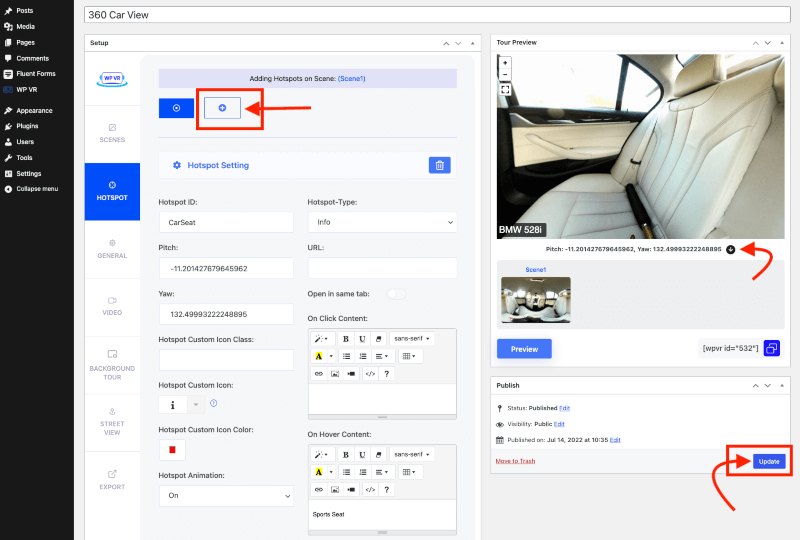Click the Preview button
The image size is (800, 540).
[524, 349]
